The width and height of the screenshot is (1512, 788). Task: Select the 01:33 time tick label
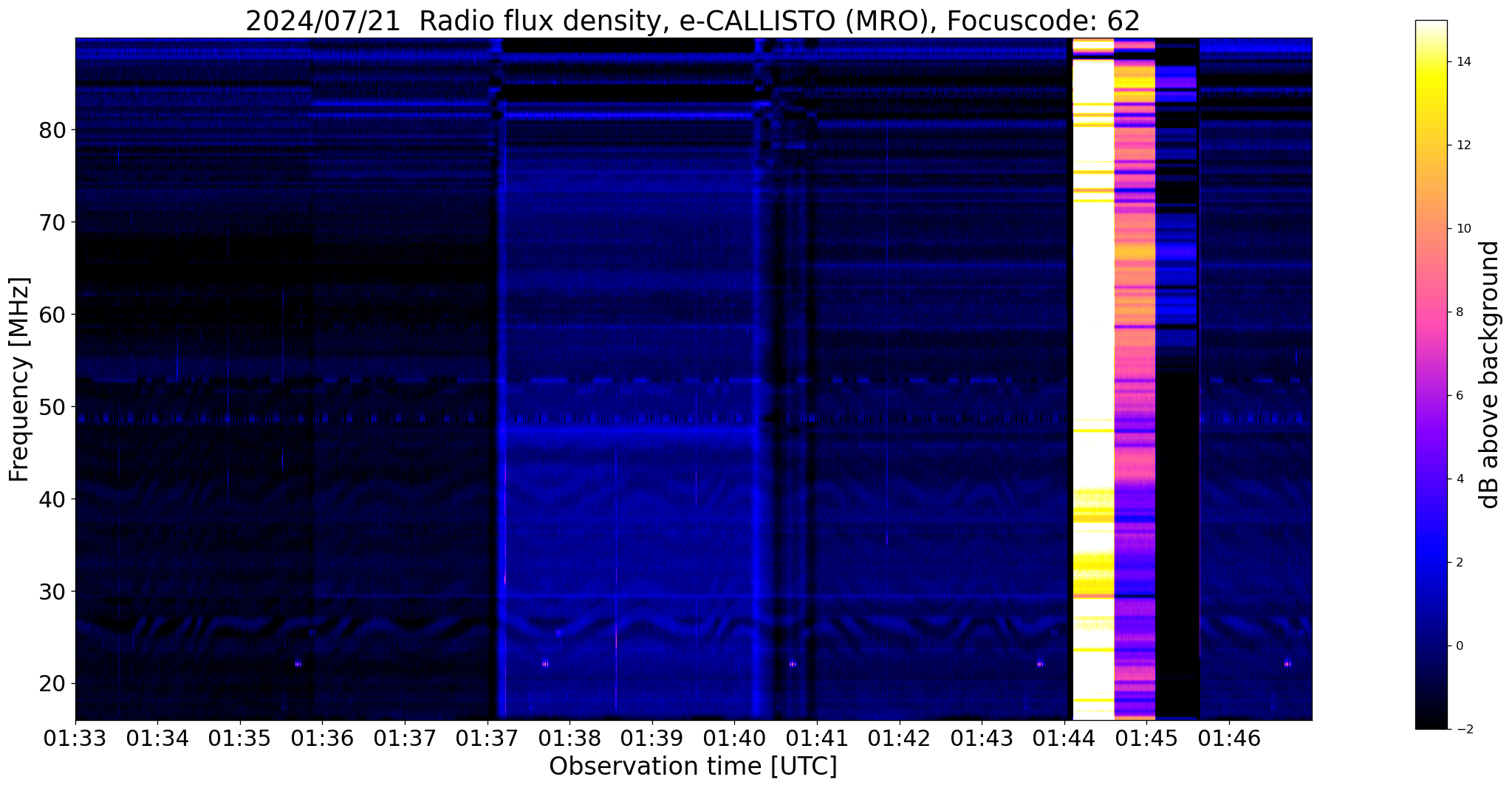click(75, 738)
